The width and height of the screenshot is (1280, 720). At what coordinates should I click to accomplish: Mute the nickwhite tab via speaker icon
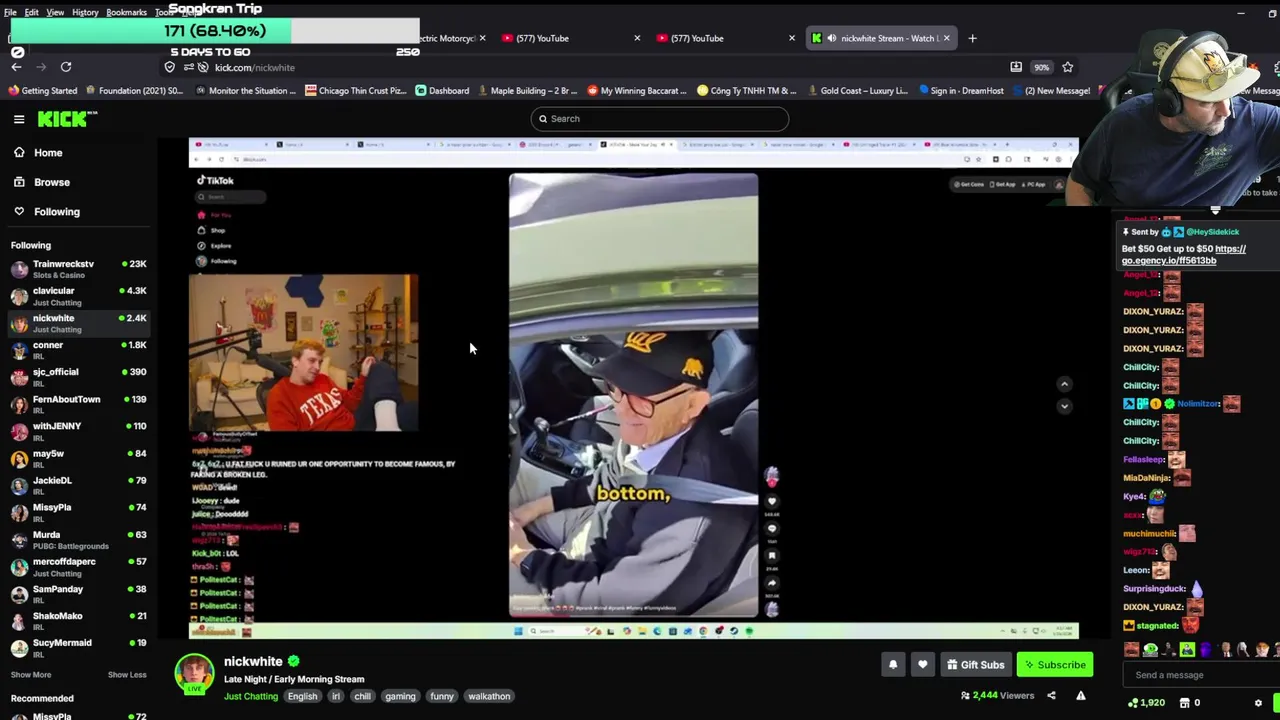tap(831, 38)
